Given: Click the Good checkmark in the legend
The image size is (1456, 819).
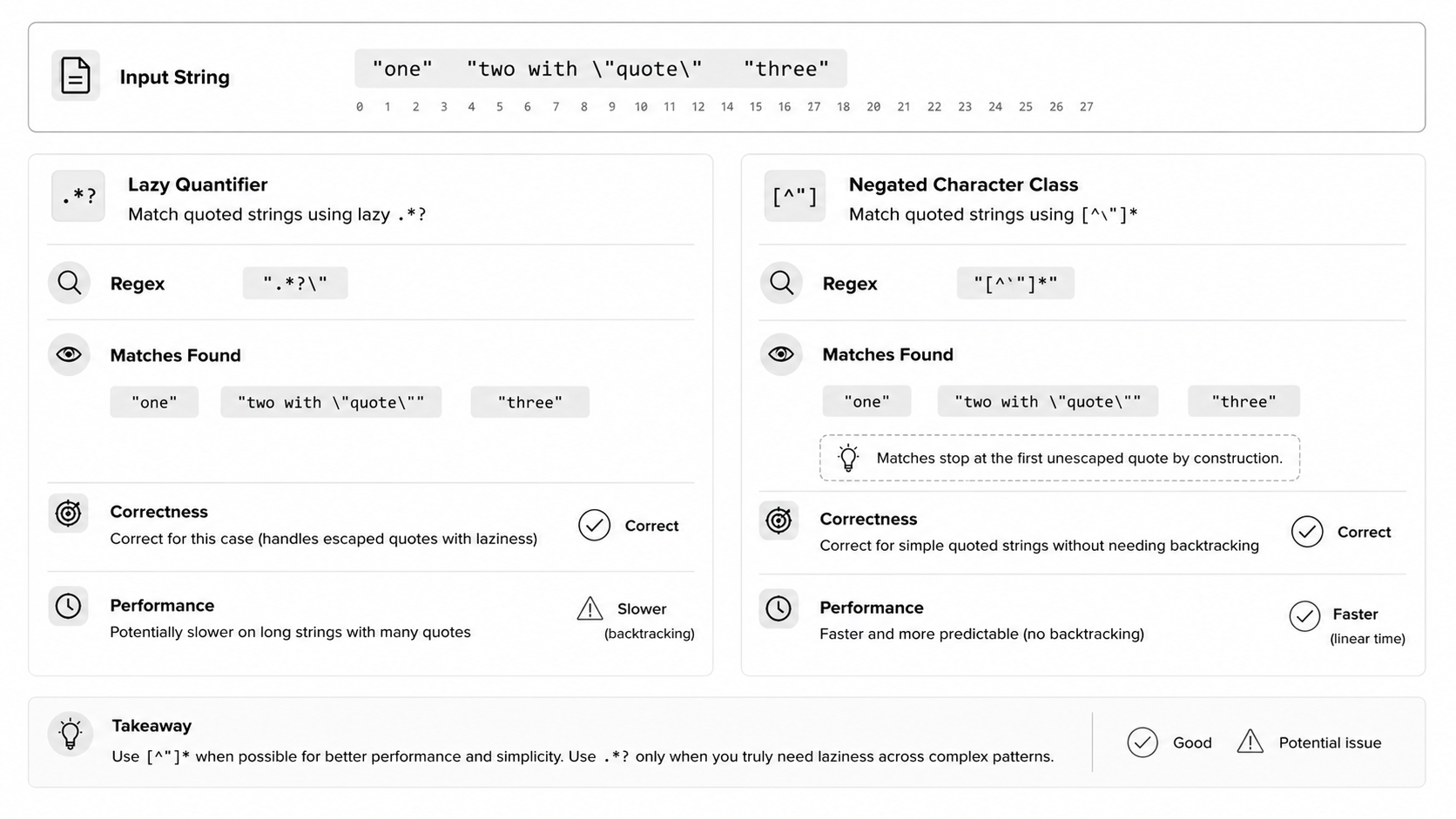Looking at the screenshot, I should tap(1143, 742).
